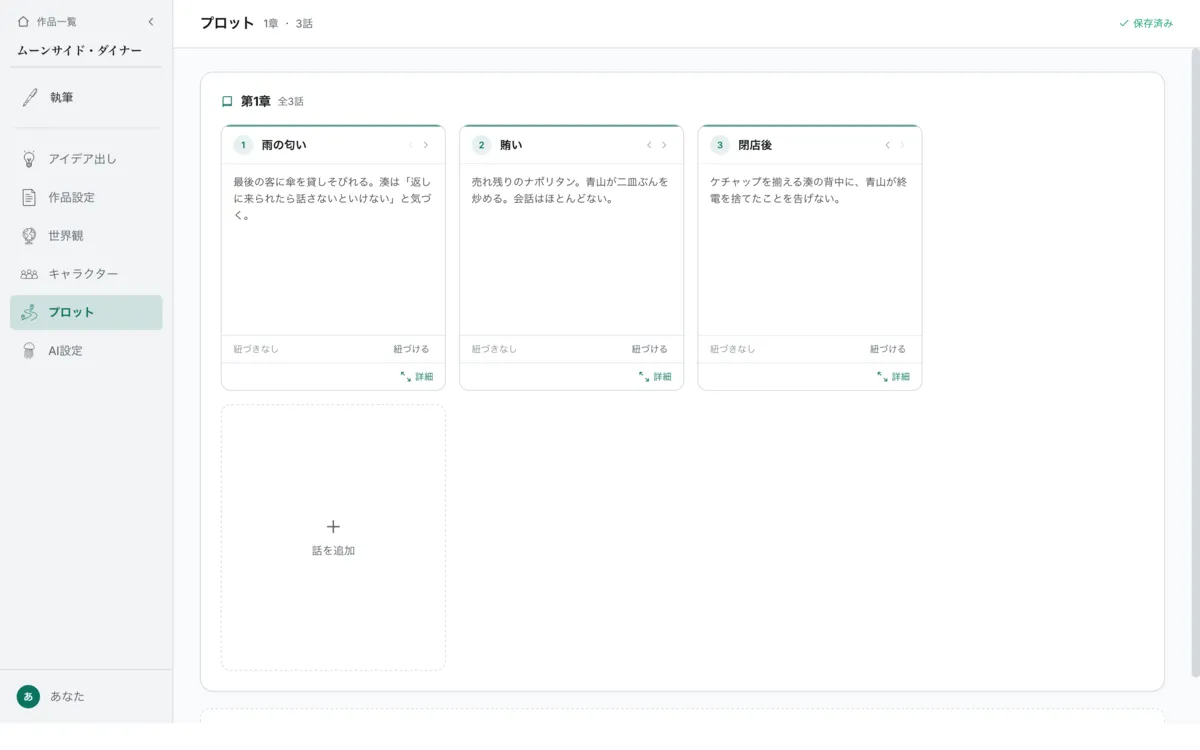
Task: Open AI設定 in the sidebar
Action: 86,351
